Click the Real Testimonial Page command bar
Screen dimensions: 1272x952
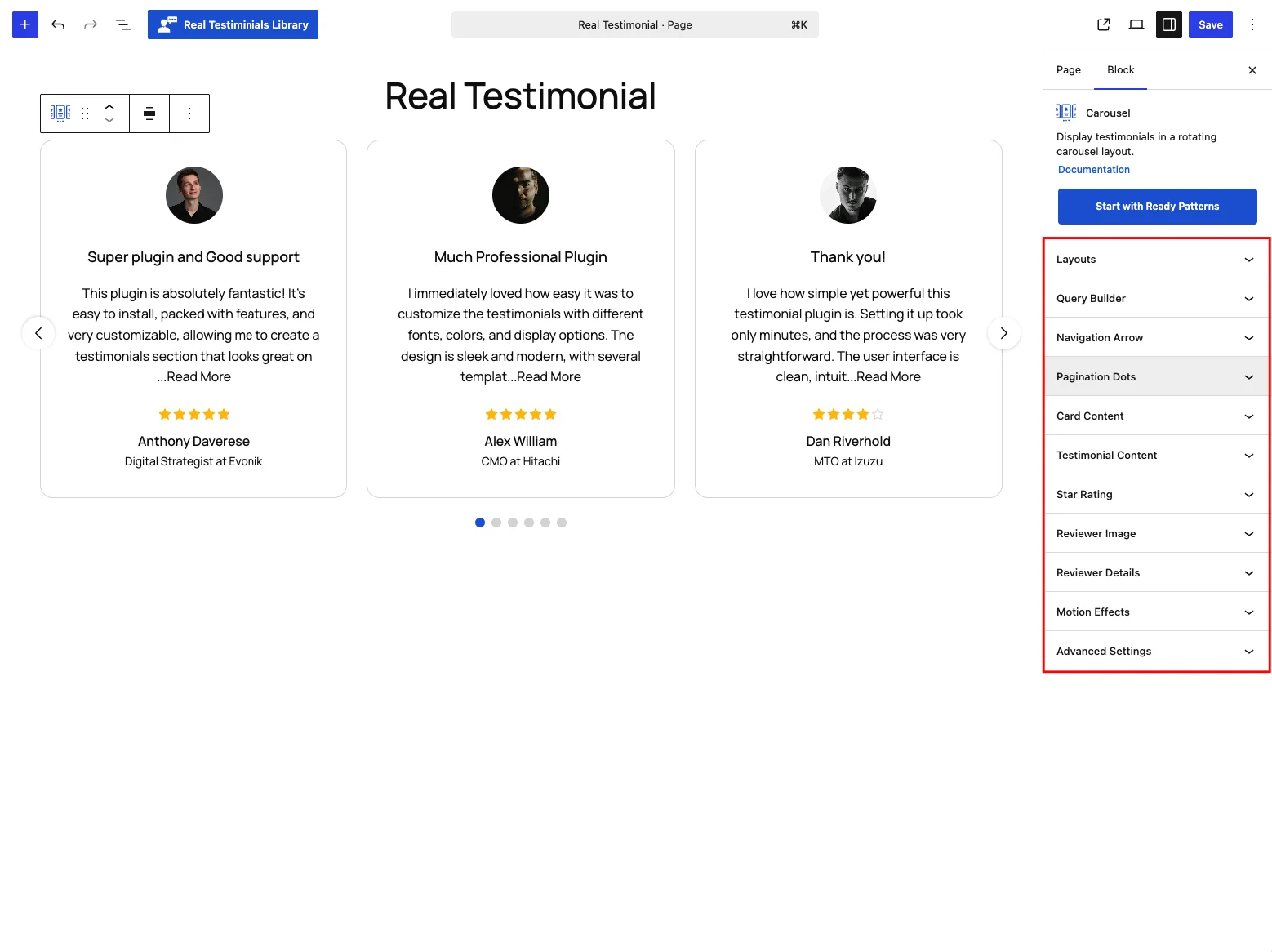point(635,24)
